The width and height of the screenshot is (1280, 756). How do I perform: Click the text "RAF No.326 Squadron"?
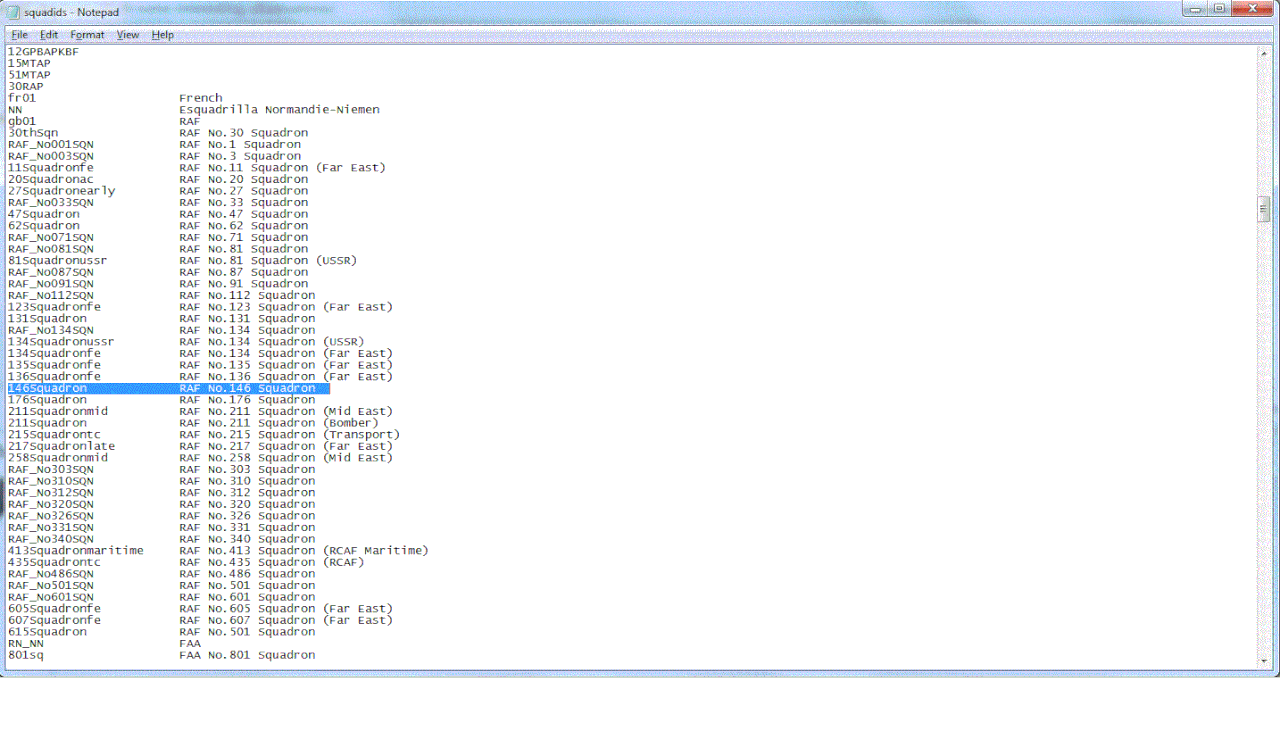[247, 516]
